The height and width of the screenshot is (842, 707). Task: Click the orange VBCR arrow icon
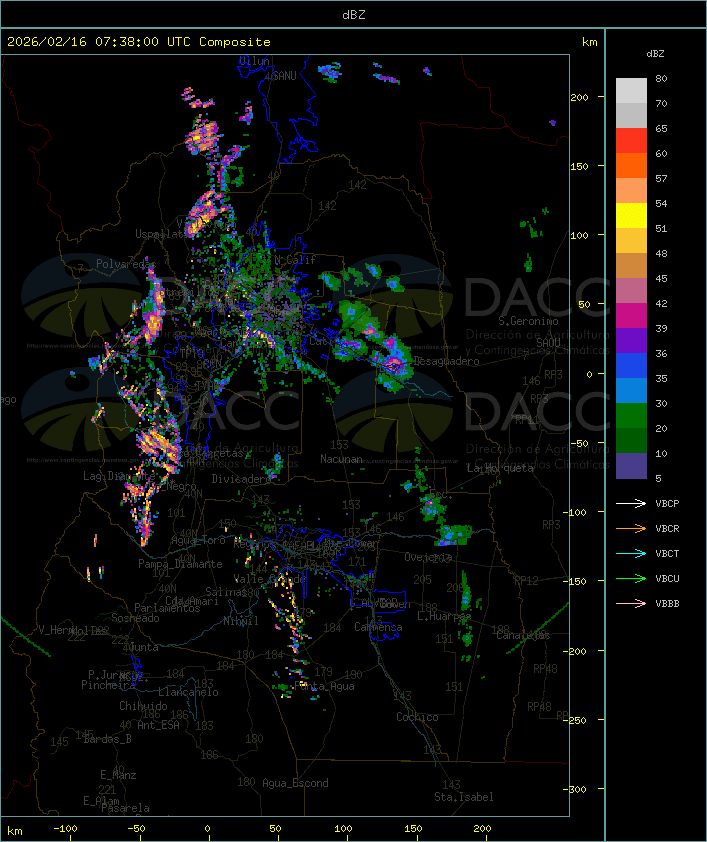click(x=631, y=528)
